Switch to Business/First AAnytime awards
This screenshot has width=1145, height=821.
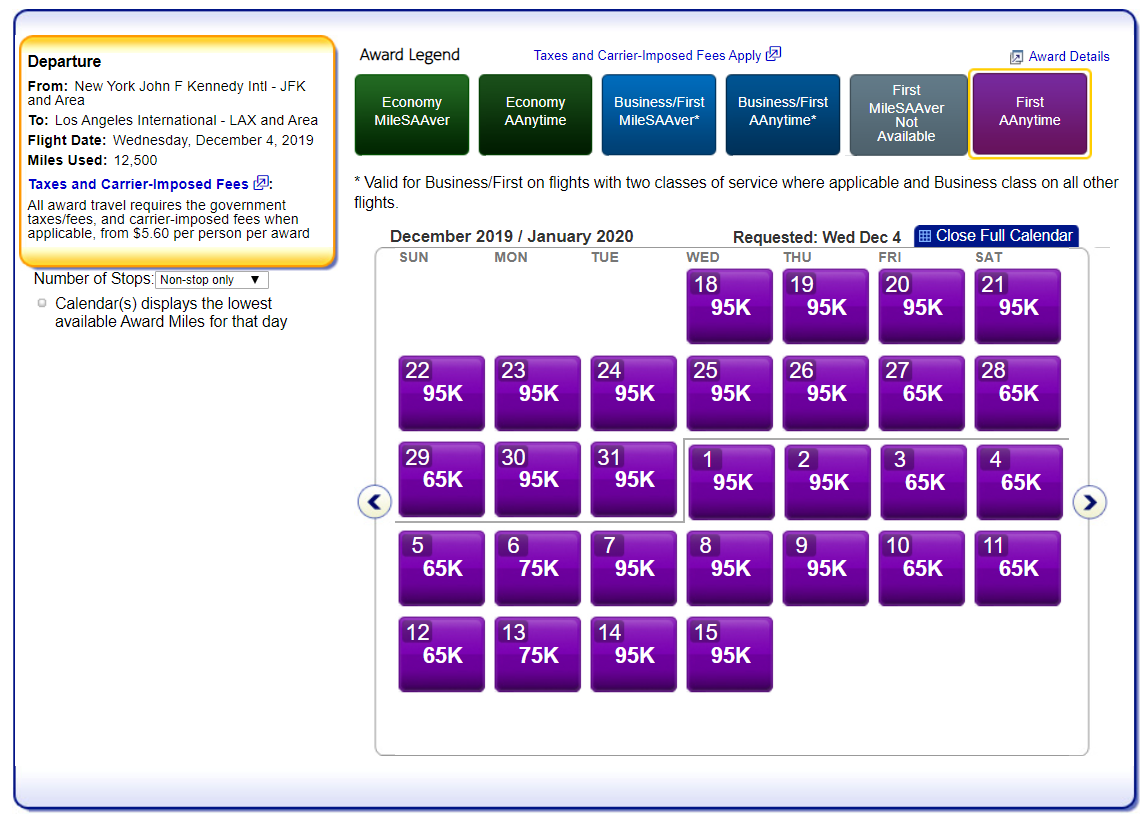tap(783, 112)
